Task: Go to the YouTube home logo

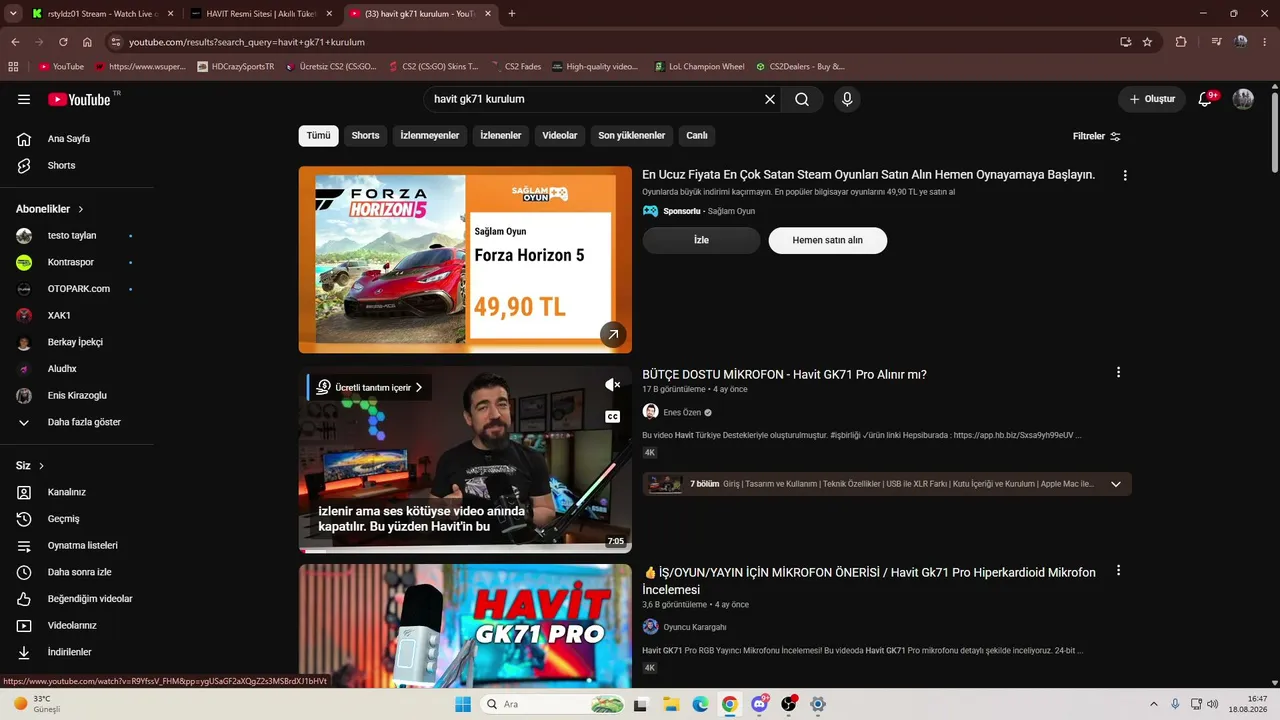Action: [x=79, y=99]
